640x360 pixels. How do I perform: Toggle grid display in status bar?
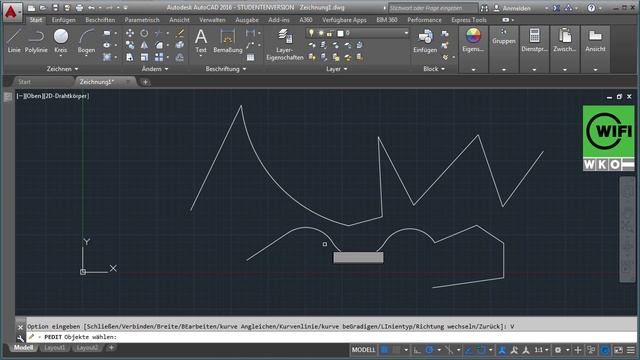click(384, 350)
